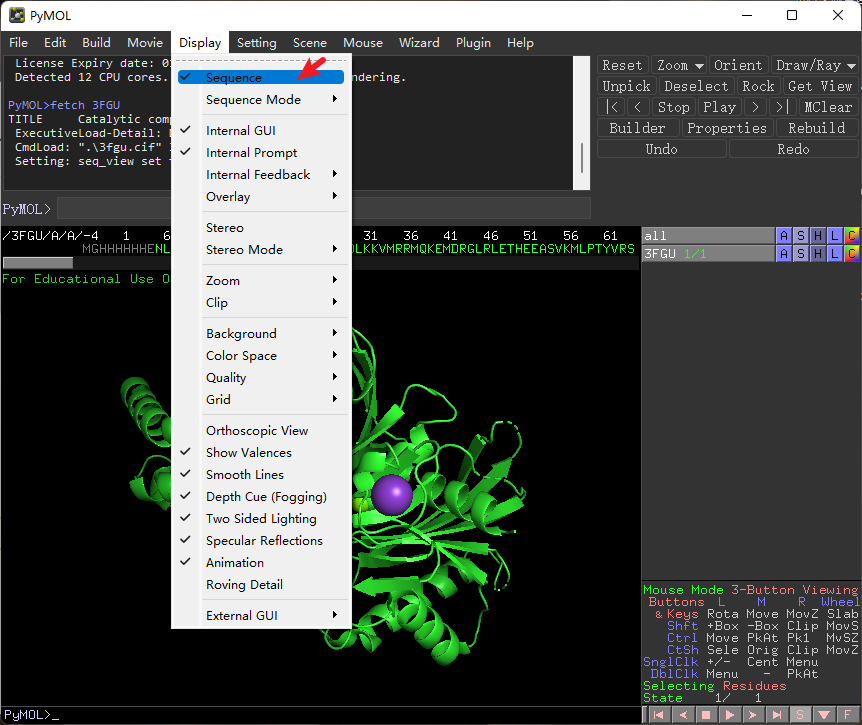
Task: Open the Show (S) menu for 3FGU
Action: (801, 254)
